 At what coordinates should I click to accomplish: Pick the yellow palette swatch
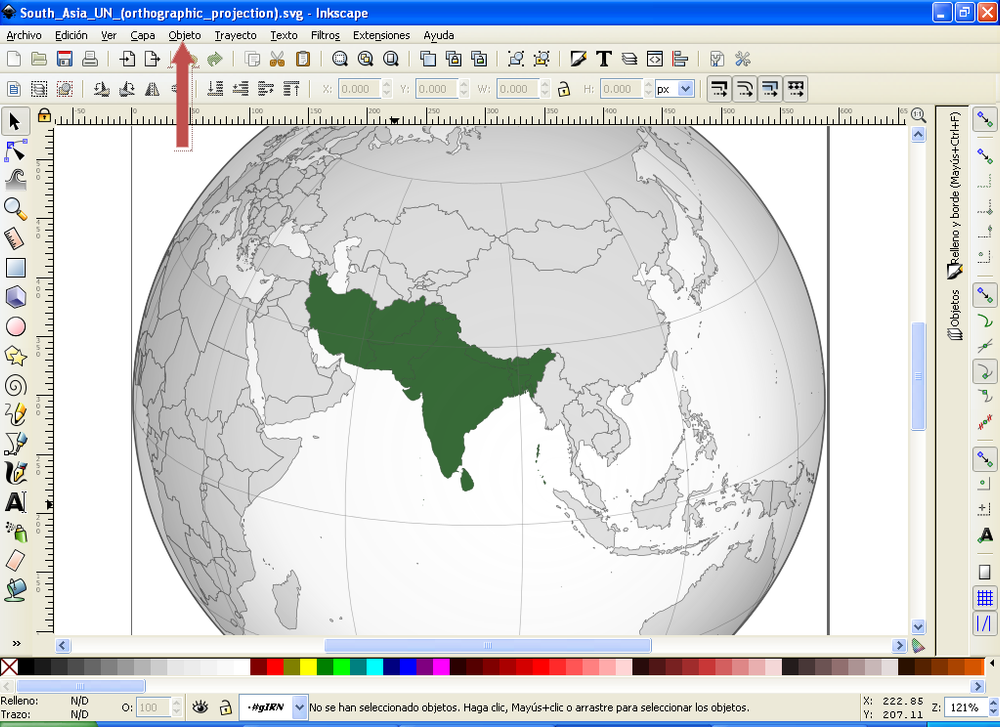[x=308, y=667]
